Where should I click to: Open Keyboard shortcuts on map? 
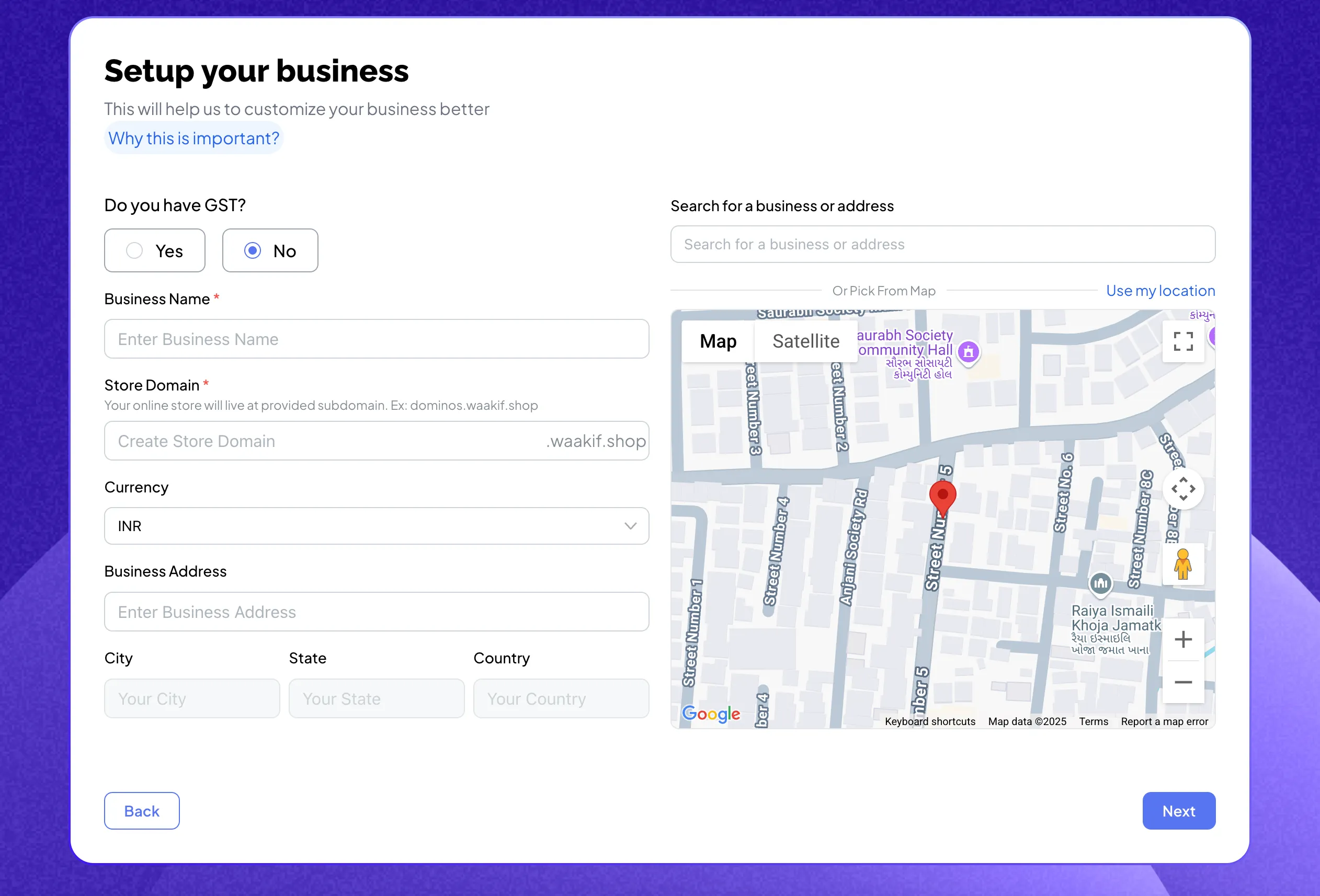point(930,721)
